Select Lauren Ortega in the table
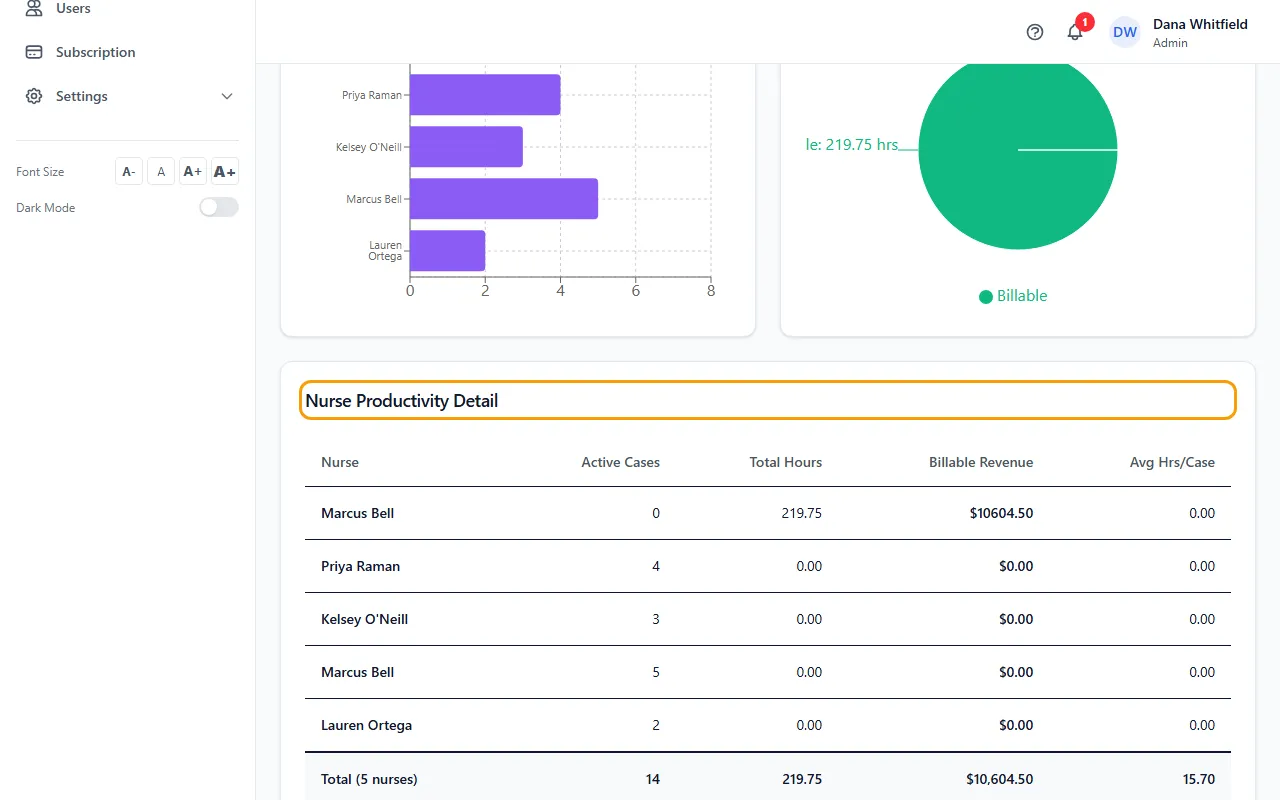The height and width of the screenshot is (800, 1280). [x=366, y=725]
